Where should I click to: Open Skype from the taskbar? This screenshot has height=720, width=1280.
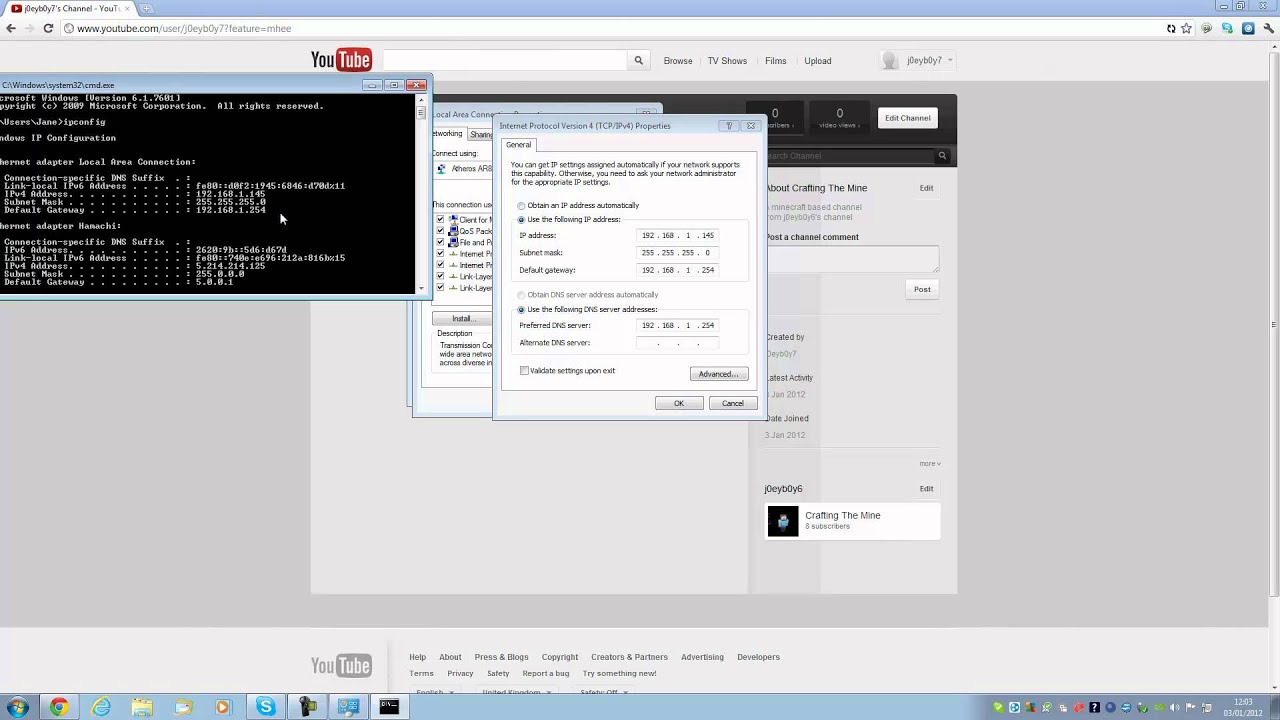point(265,707)
